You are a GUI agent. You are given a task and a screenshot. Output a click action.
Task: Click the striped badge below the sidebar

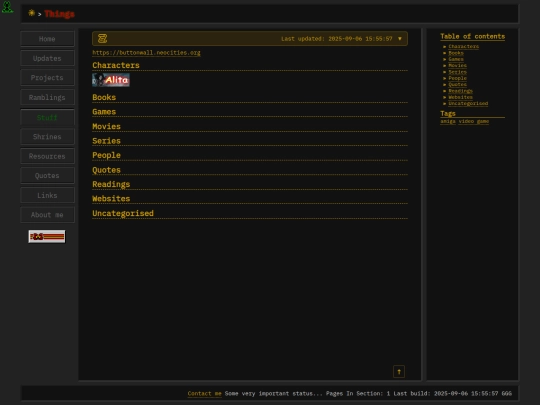47,237
